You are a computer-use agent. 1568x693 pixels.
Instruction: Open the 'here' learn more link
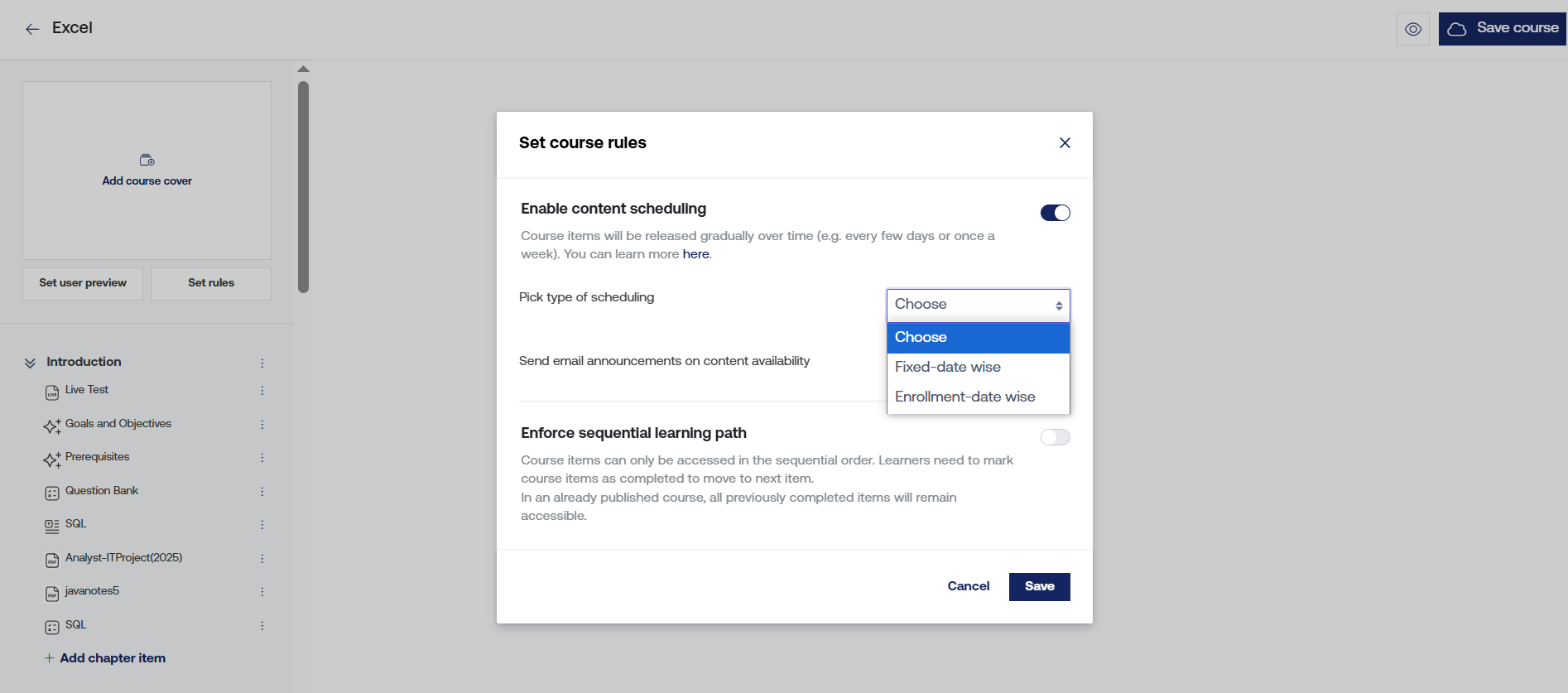click(695, 254)
